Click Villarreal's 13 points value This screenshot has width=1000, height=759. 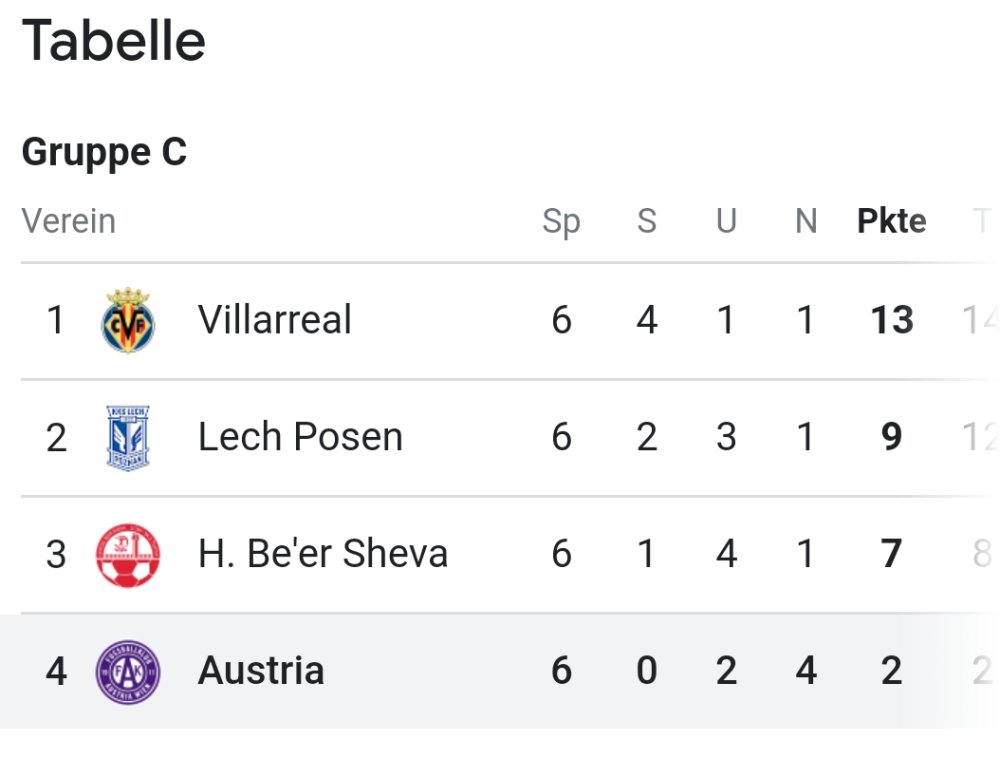pos(891,321)
